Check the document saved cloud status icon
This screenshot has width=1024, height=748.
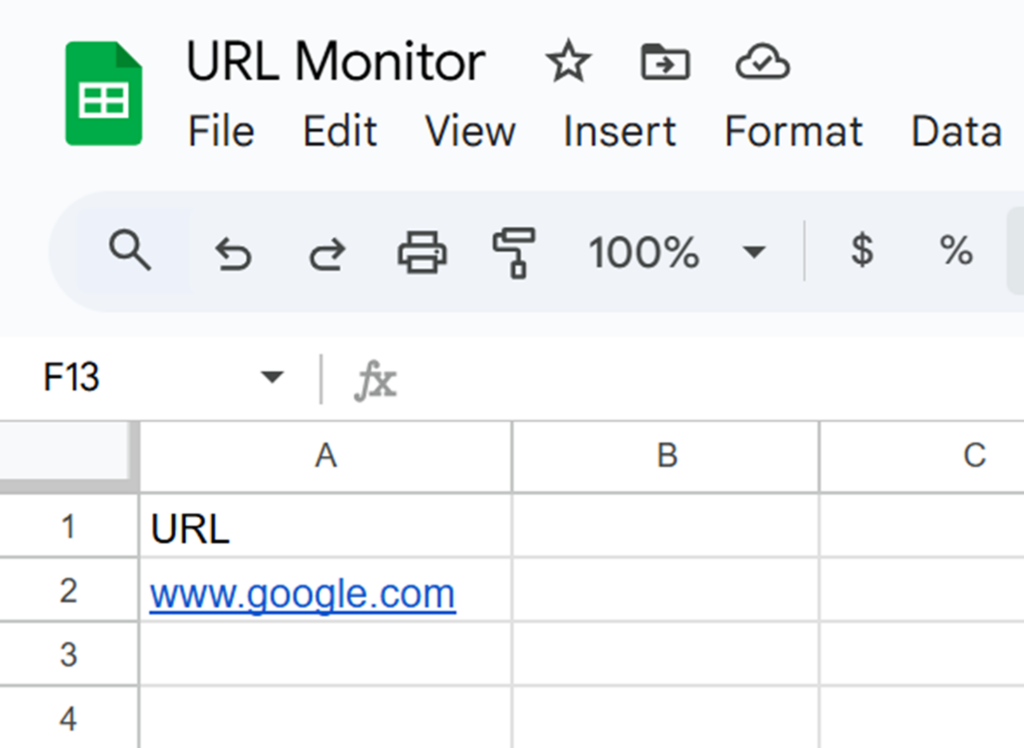[762, 61]
